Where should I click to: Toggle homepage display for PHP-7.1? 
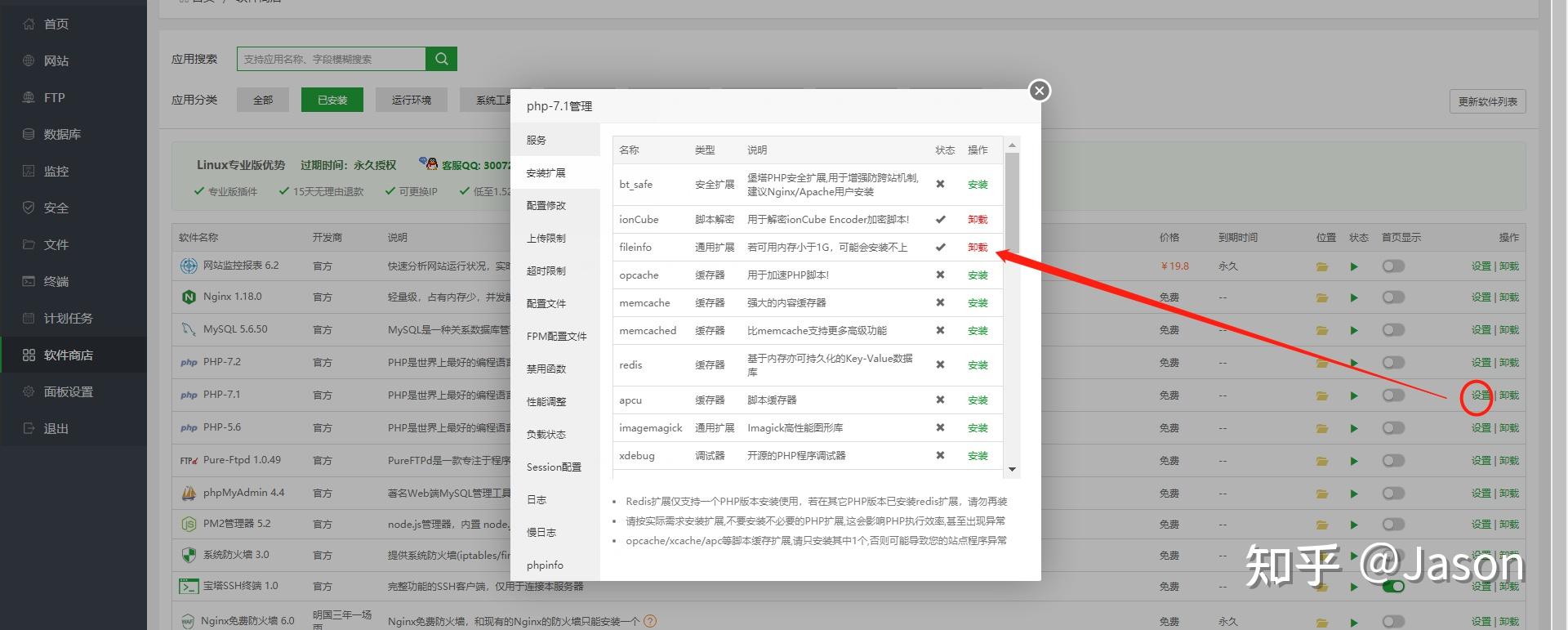point(1393,395)
